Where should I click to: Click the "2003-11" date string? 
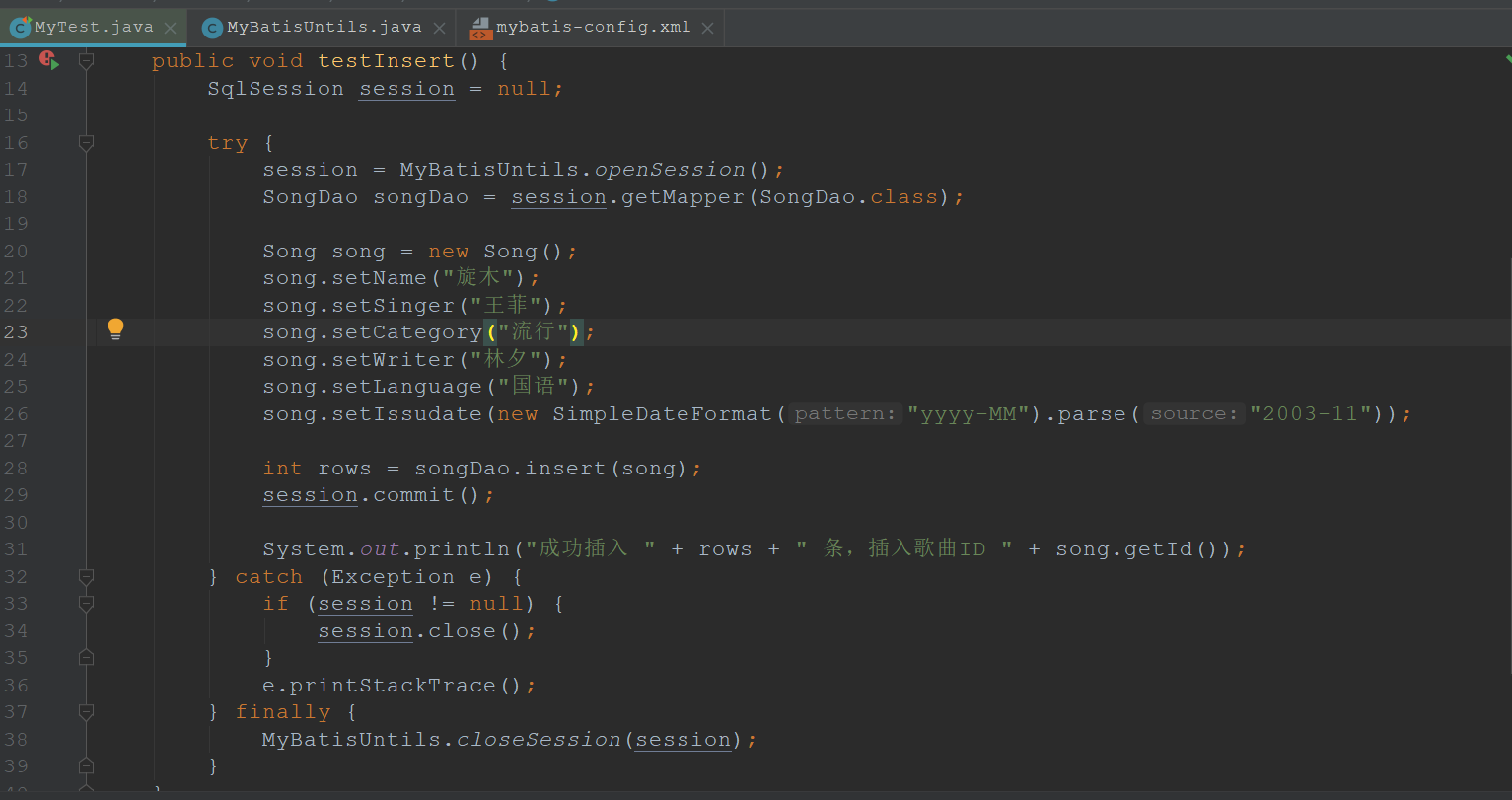[1311, 414]
